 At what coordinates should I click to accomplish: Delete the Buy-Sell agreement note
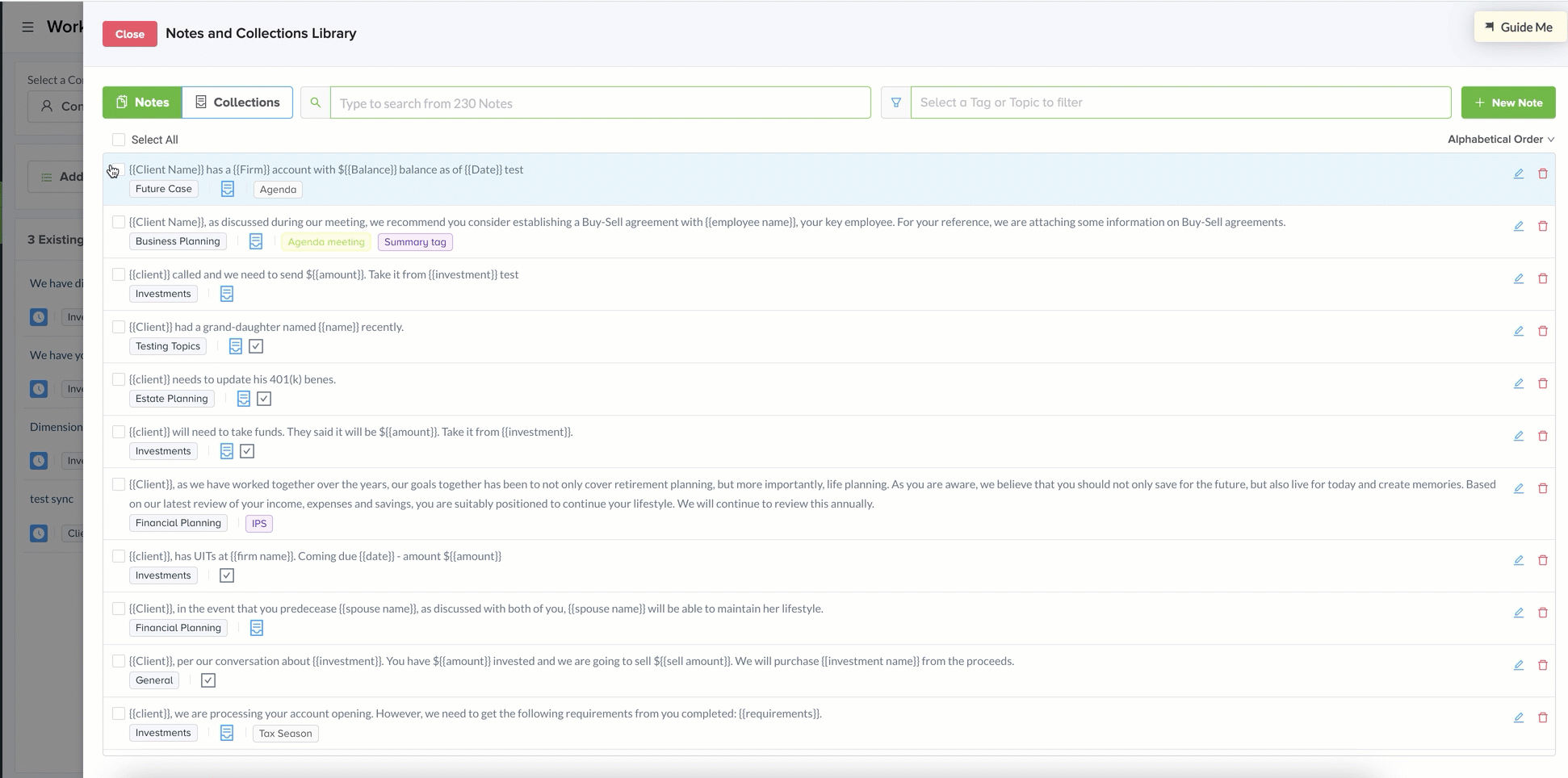coord(1543,226)
